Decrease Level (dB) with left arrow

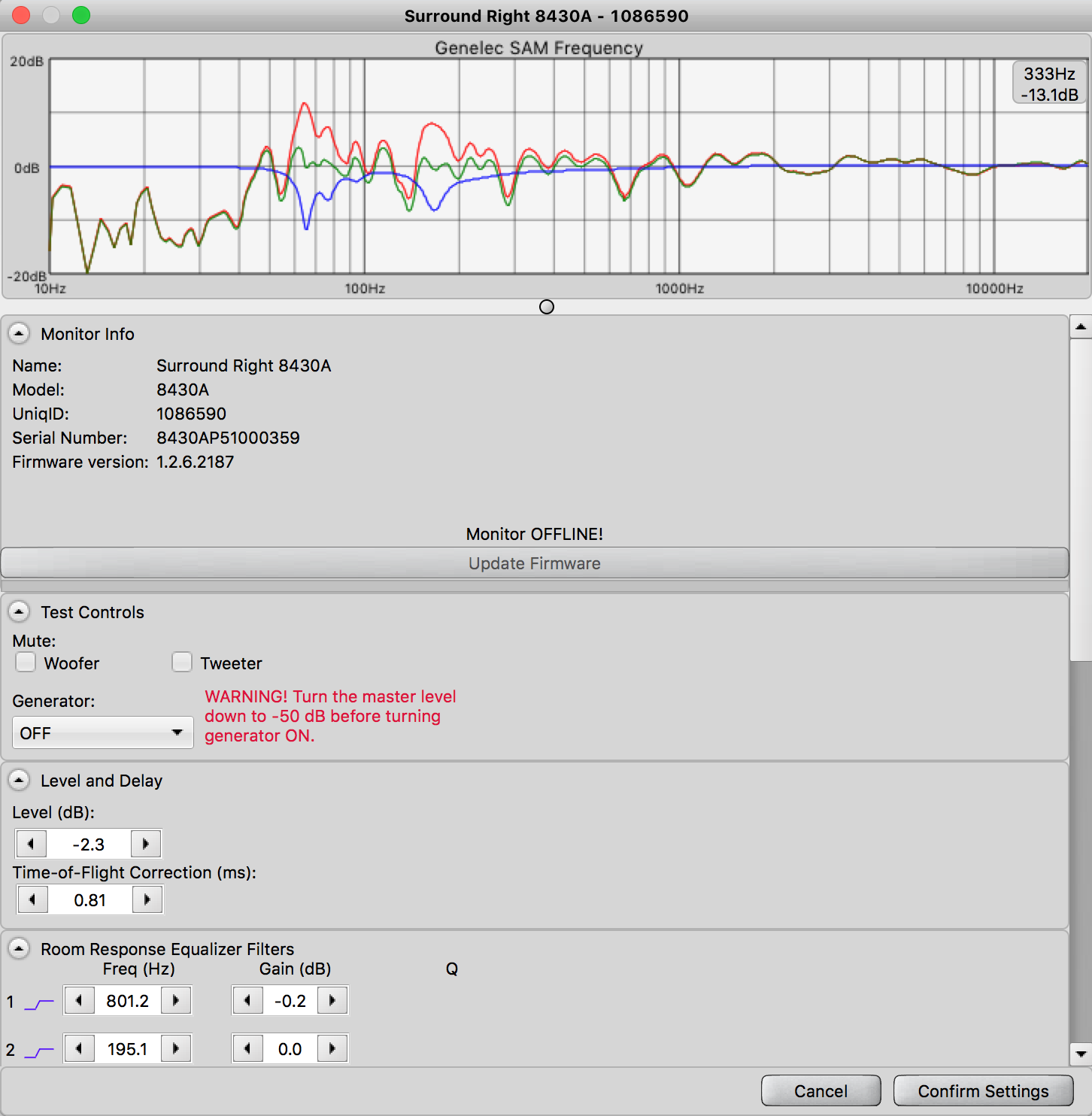tap(31, 844)
